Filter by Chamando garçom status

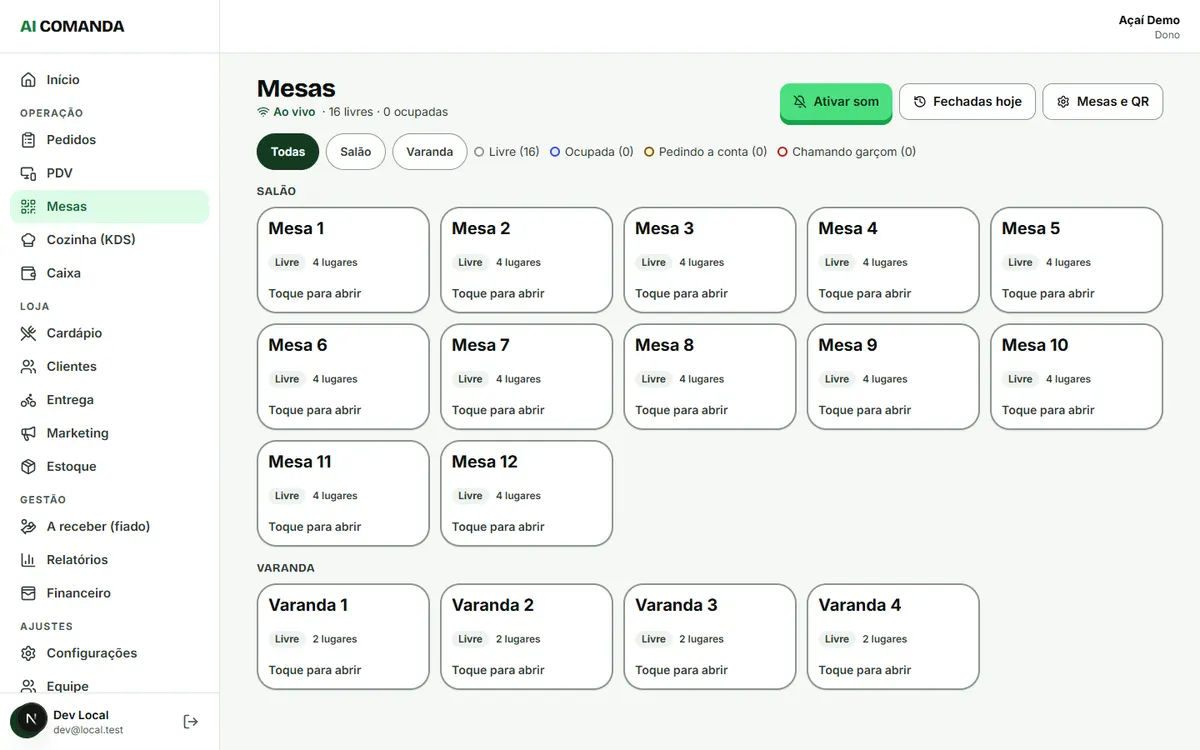[847, 152]
